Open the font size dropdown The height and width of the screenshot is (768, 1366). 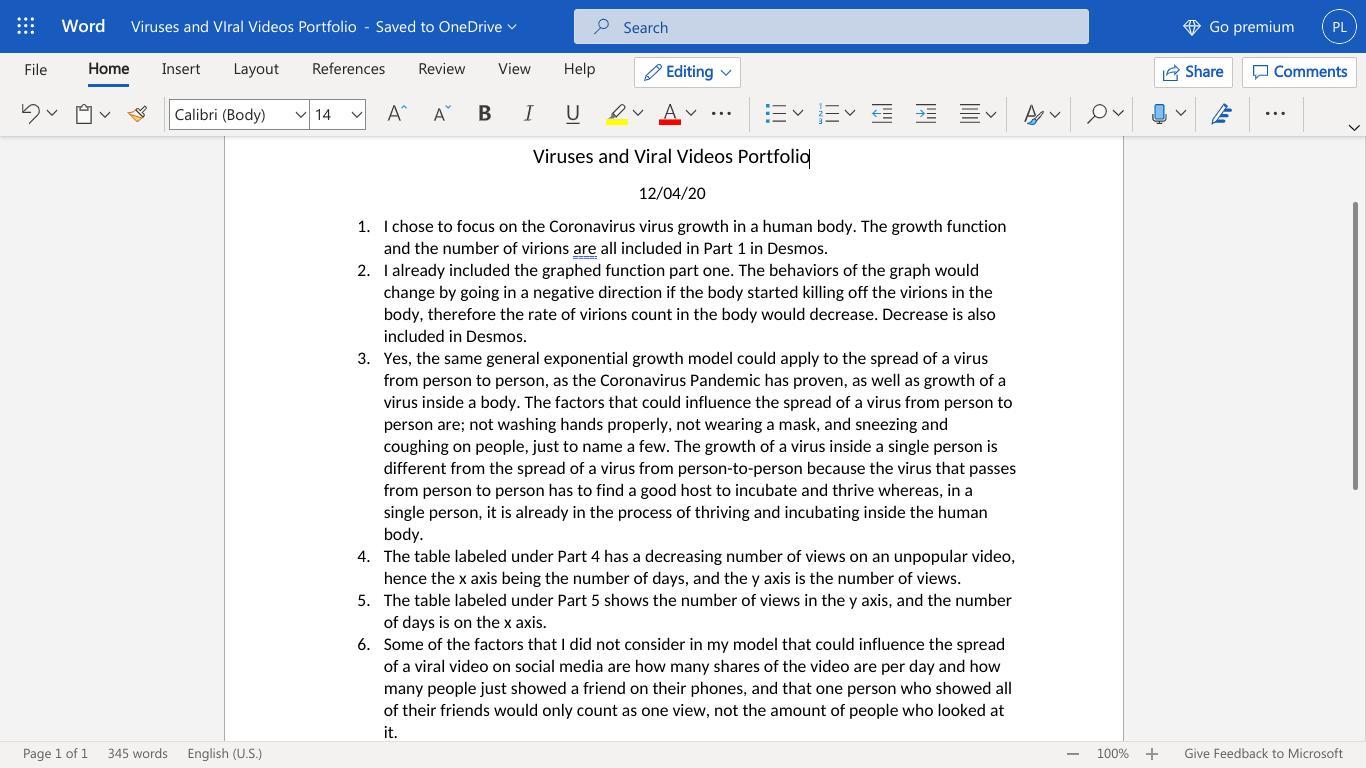point(356,115)
